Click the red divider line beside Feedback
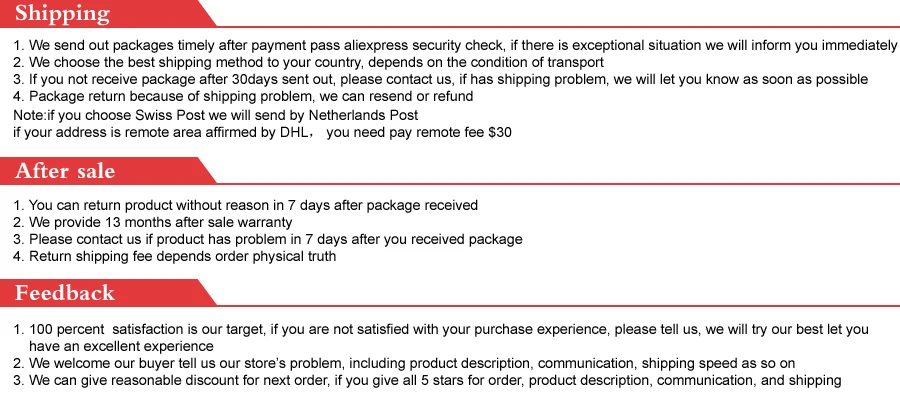 [x=558, y=306]
